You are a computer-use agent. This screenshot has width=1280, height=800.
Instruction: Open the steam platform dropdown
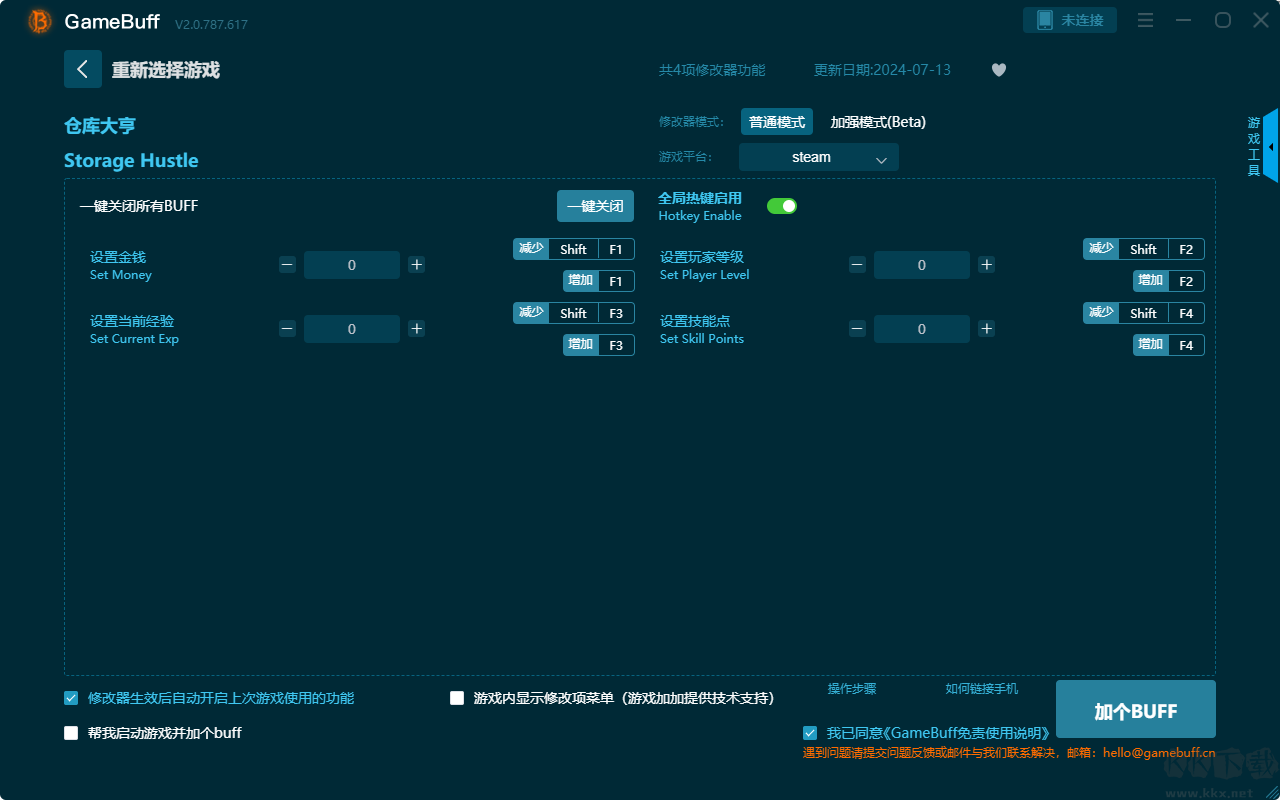coord(819,157)
